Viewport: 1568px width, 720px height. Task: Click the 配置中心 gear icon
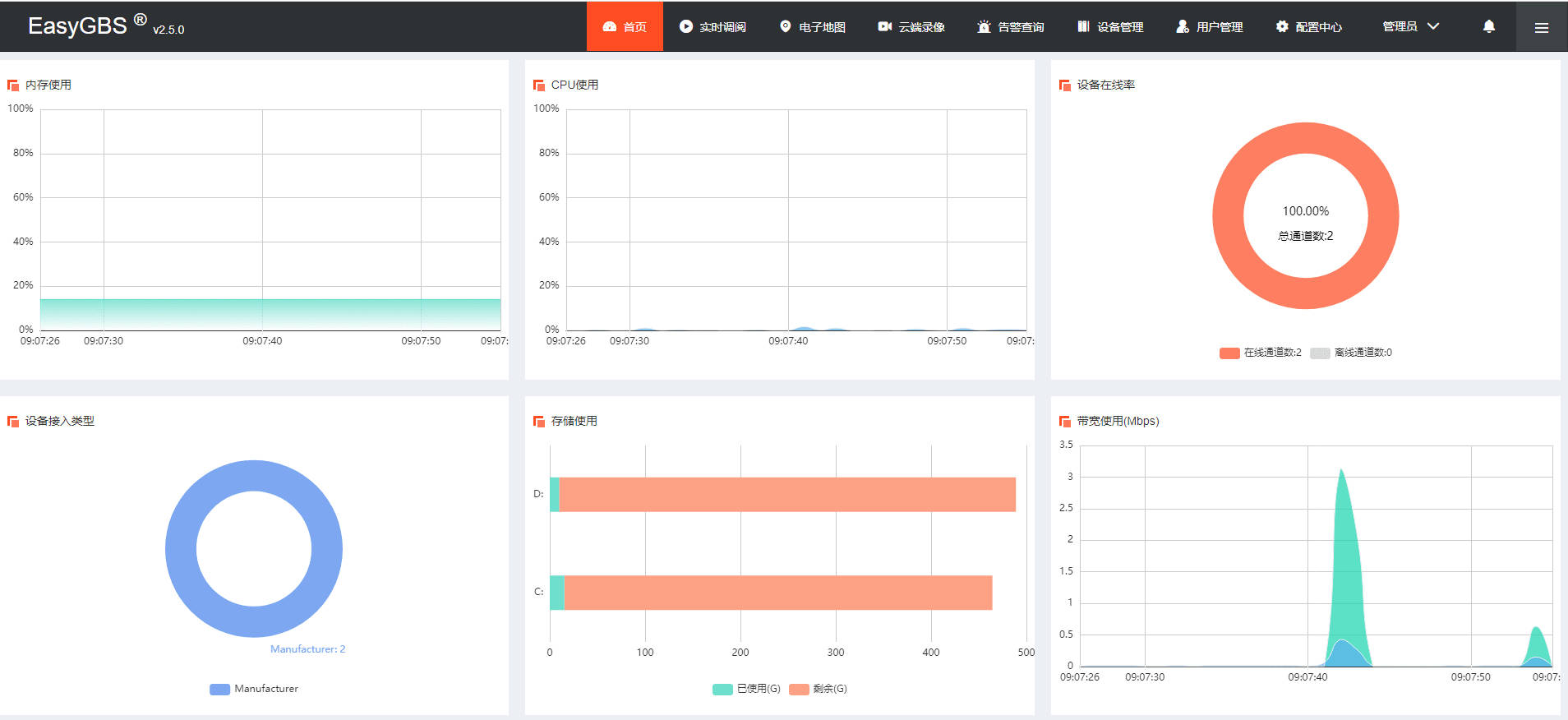click(1281, 26)
